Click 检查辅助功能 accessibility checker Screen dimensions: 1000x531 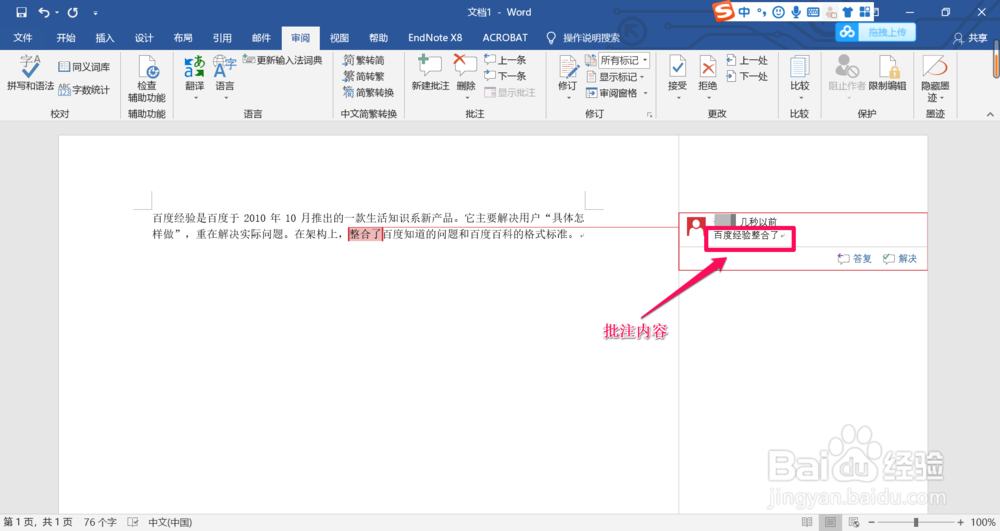[147, 78]
